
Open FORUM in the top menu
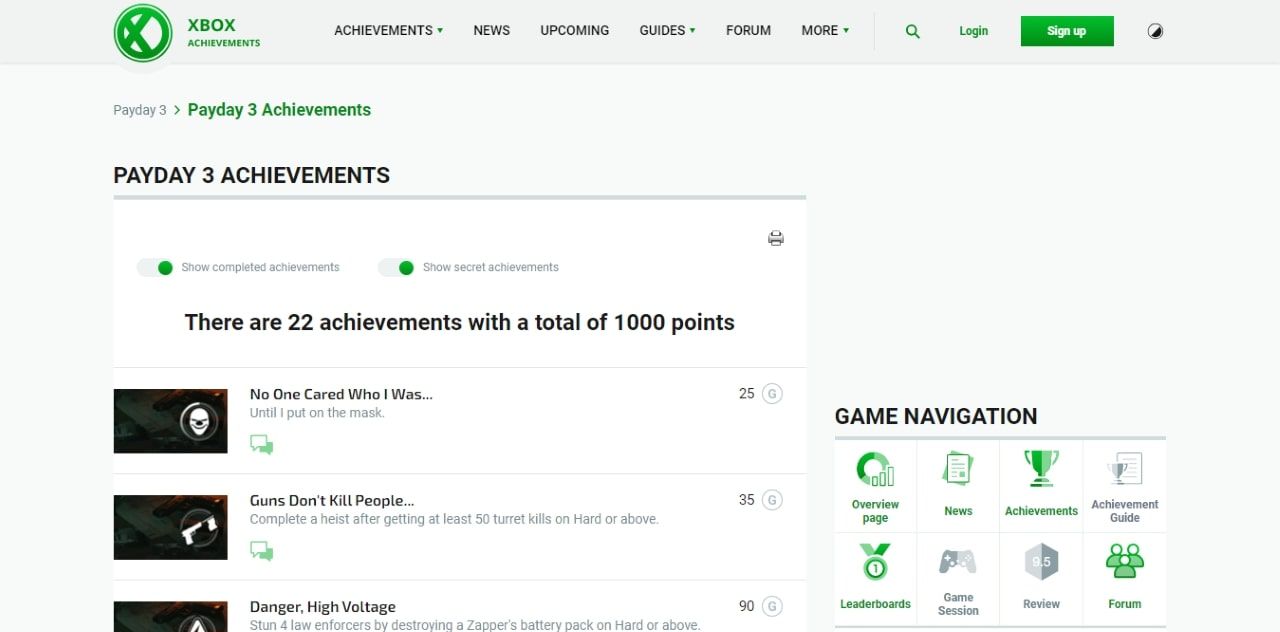(x=748, y=30)
